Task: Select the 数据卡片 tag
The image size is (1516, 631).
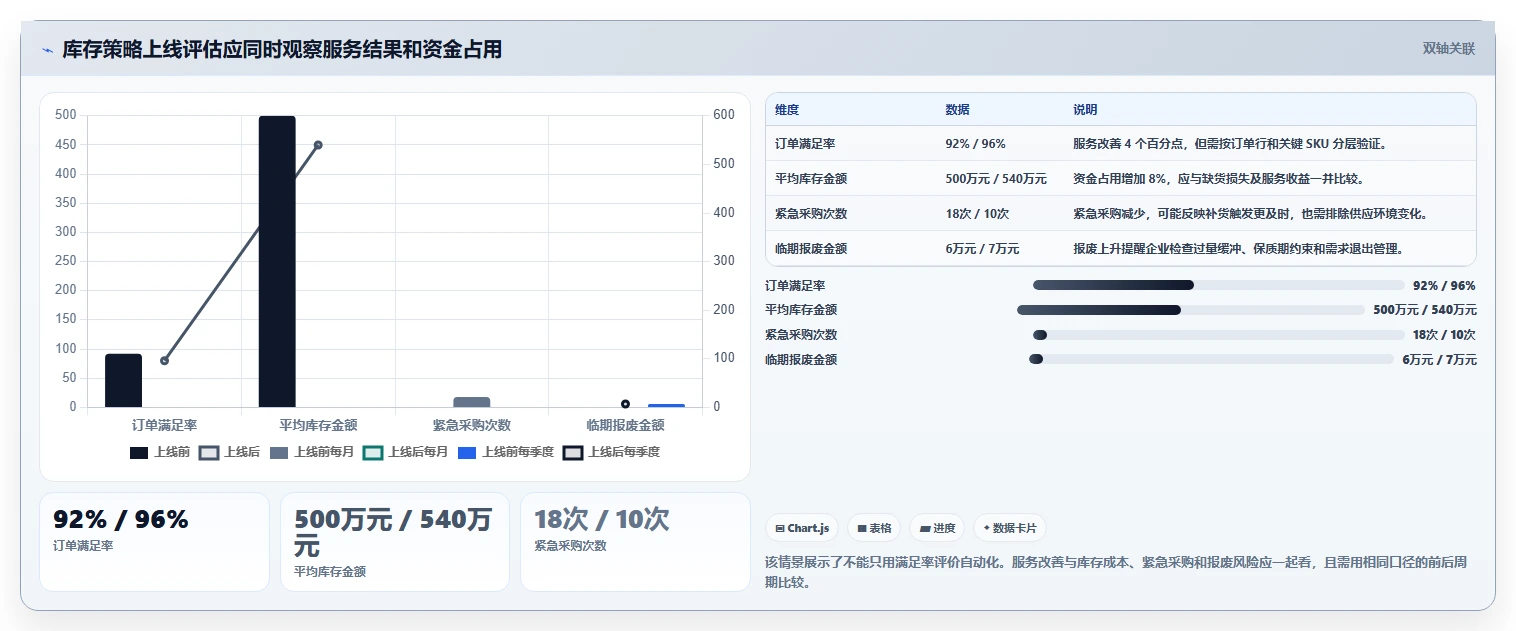Action: 1010,528
